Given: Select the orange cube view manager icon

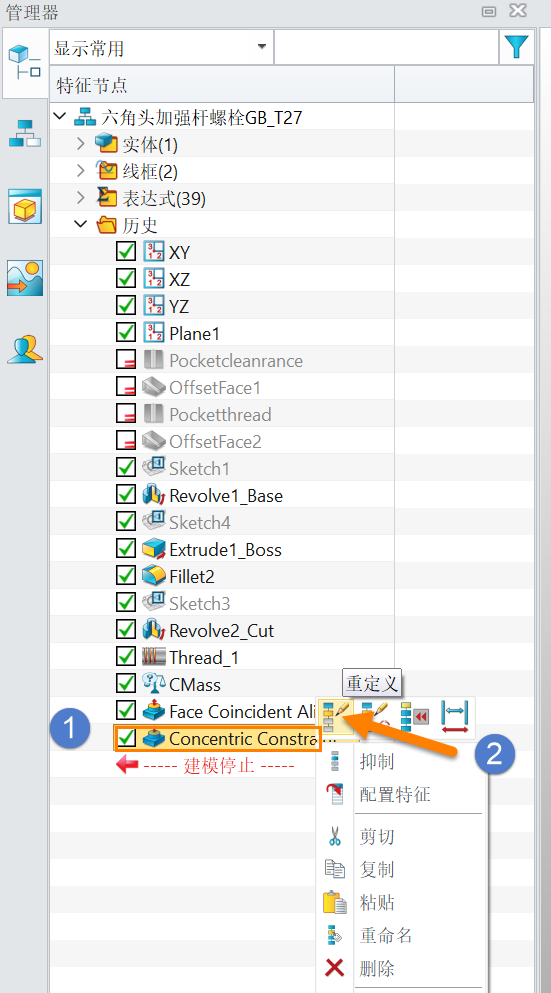Looking at the screenshot, I should click(25, 206).
